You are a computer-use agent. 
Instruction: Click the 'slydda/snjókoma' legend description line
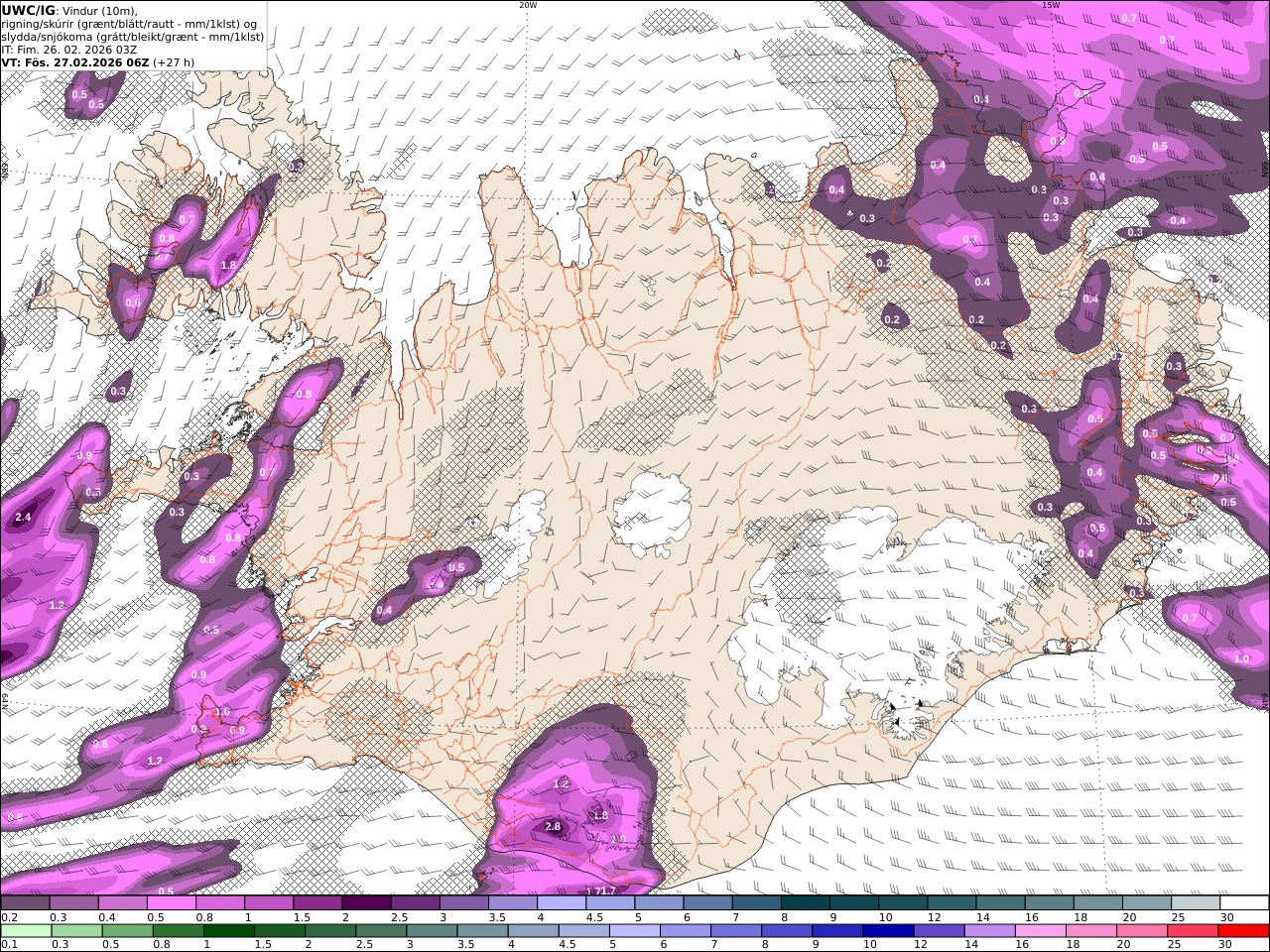click(132, 36)
